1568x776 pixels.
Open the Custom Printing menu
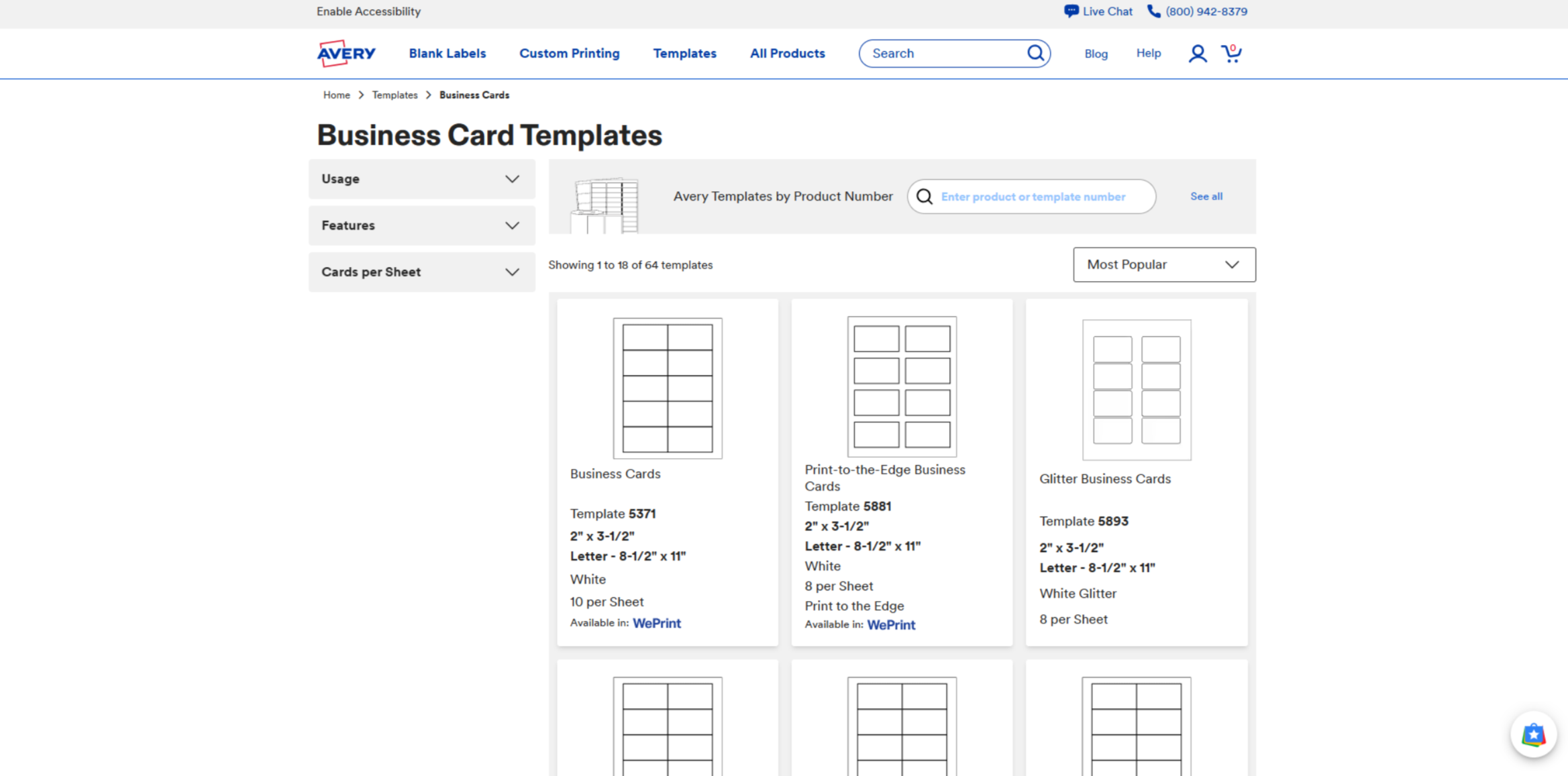click(569, 54)
